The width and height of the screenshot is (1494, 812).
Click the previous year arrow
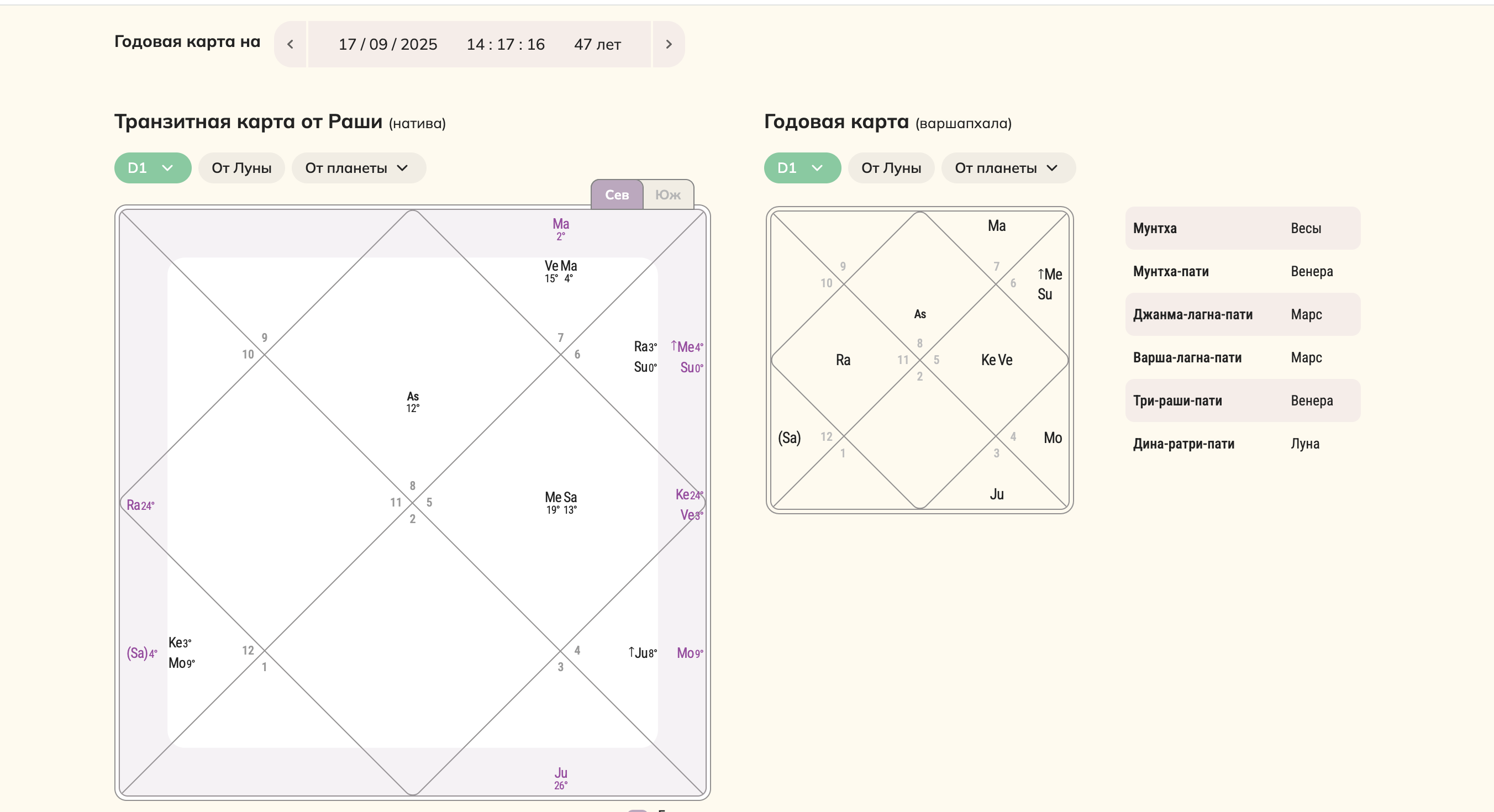click(290, 44)
